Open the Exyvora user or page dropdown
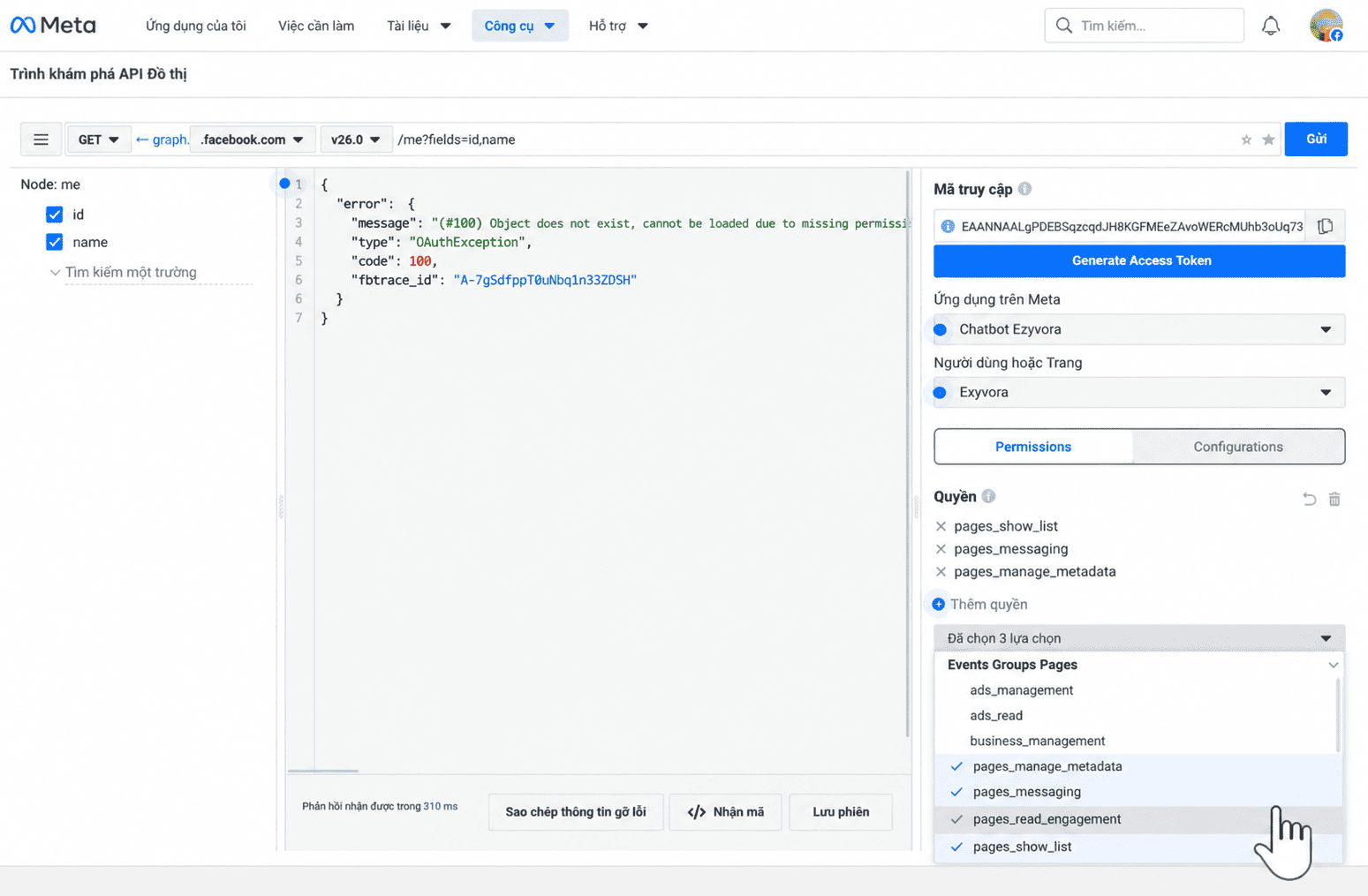This screenshot has height=896, width=1368. [1139, 392]
